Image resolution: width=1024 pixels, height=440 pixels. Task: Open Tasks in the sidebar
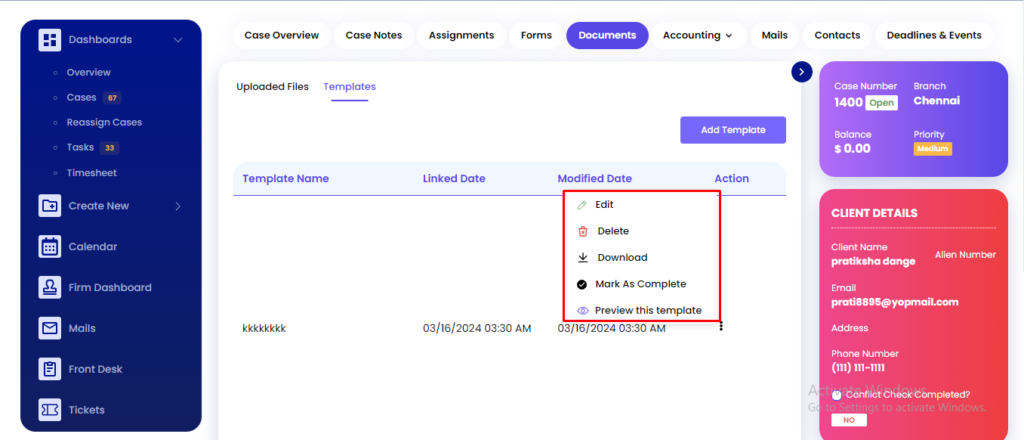(80, 148)
